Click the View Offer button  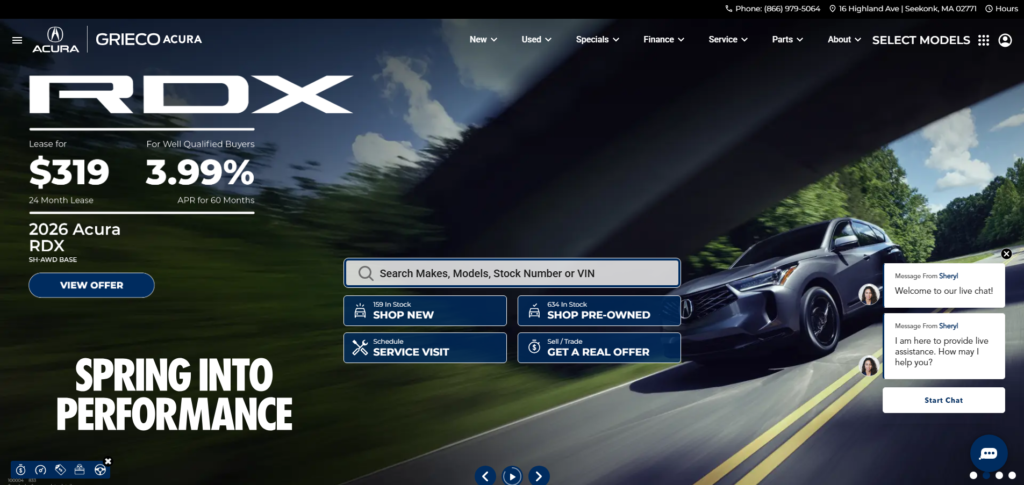click(x=91, y=285)
